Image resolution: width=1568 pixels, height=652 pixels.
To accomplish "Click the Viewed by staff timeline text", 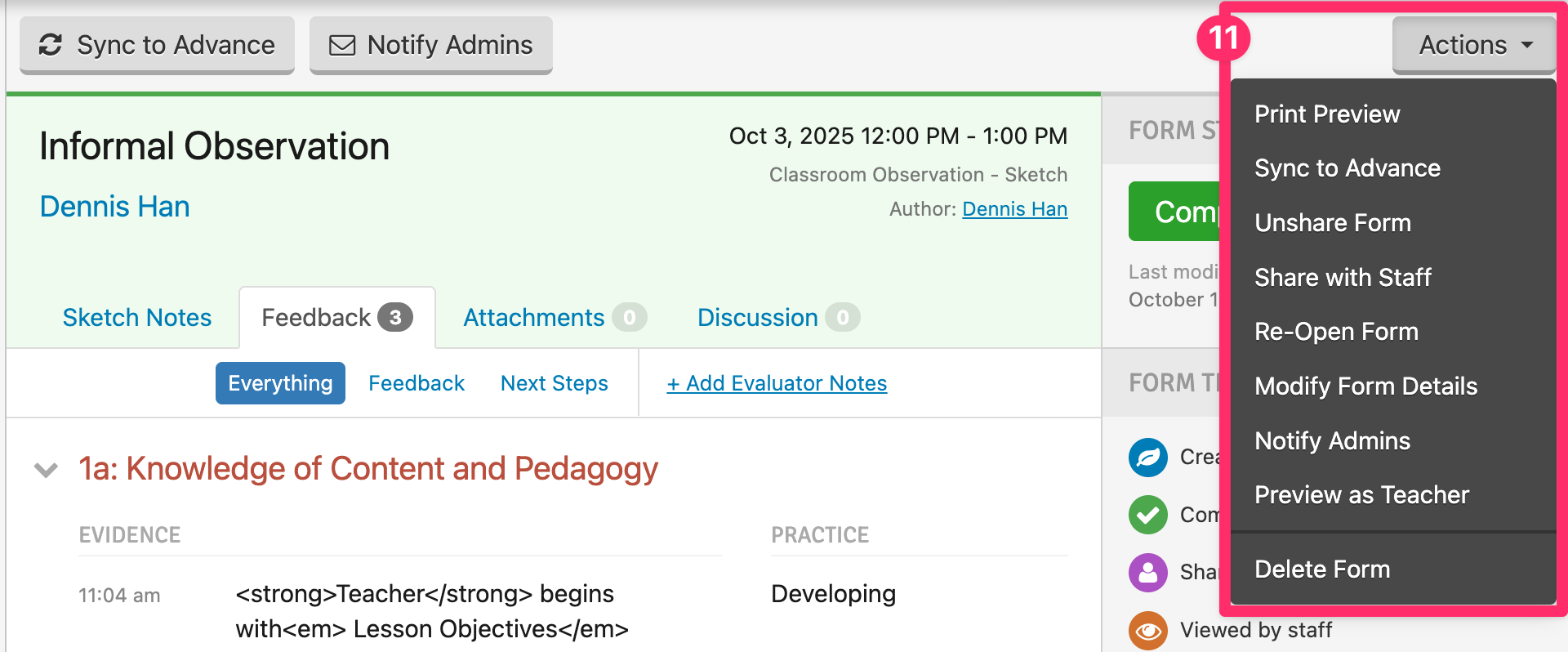I will [1256, 630].
